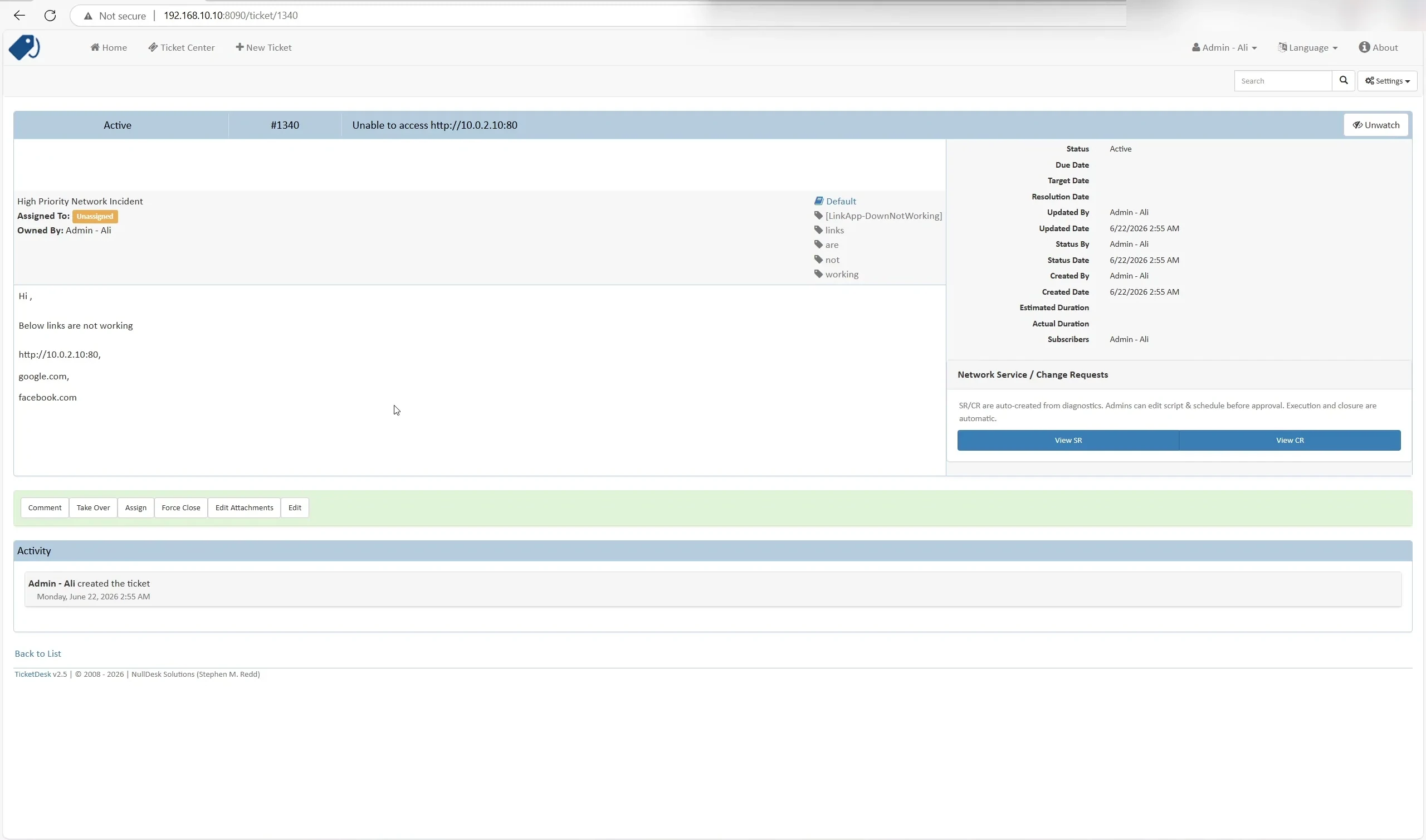Click the Not secure warning icon

pyautogui.click(x=87, y=16)
